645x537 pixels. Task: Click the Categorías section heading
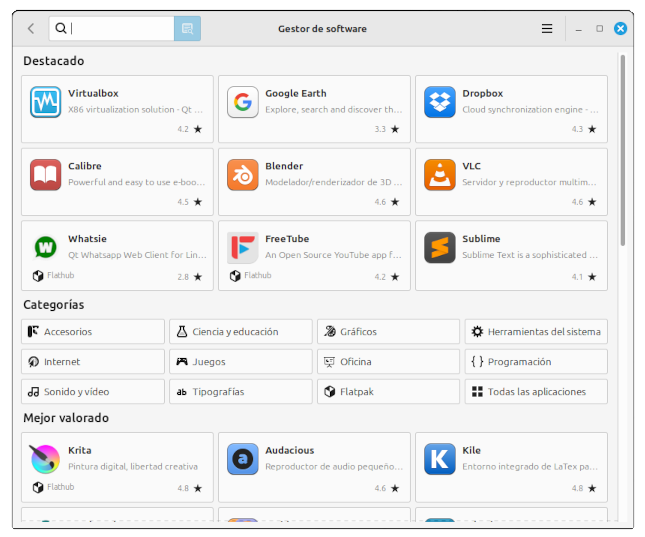coord(53,305)
